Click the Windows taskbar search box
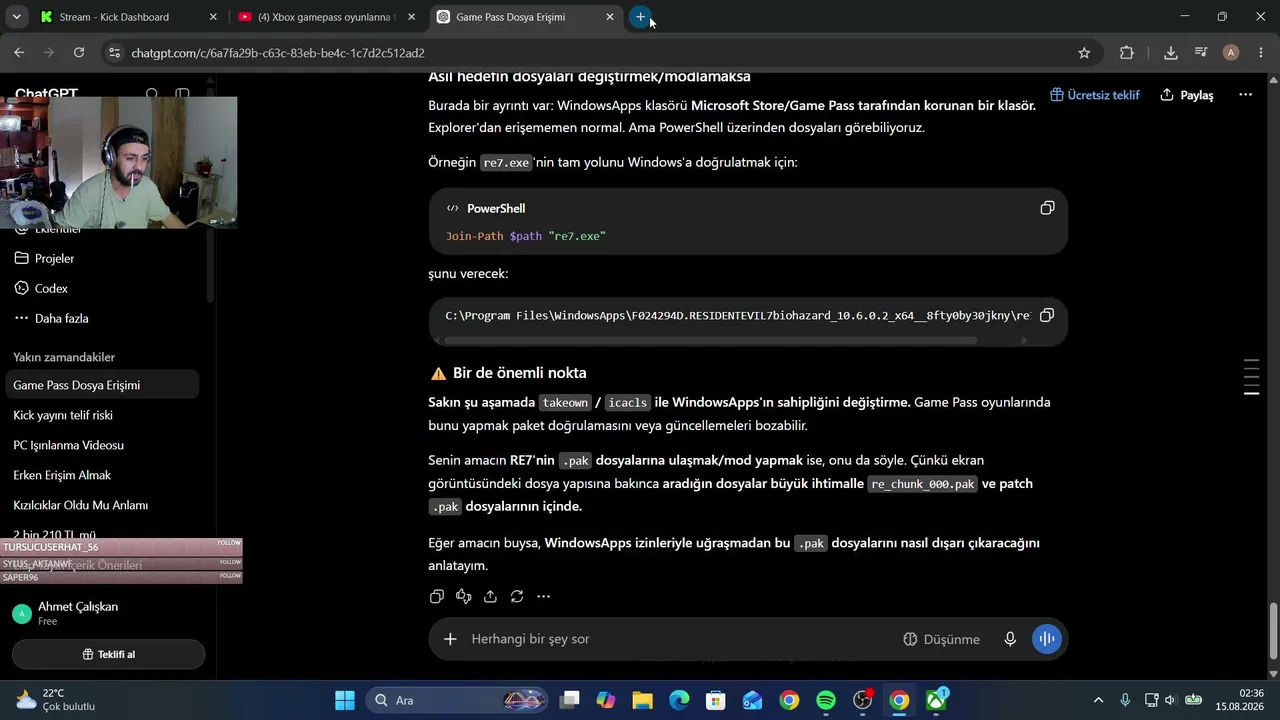1280x720 pixels. (x=456, y=700)
